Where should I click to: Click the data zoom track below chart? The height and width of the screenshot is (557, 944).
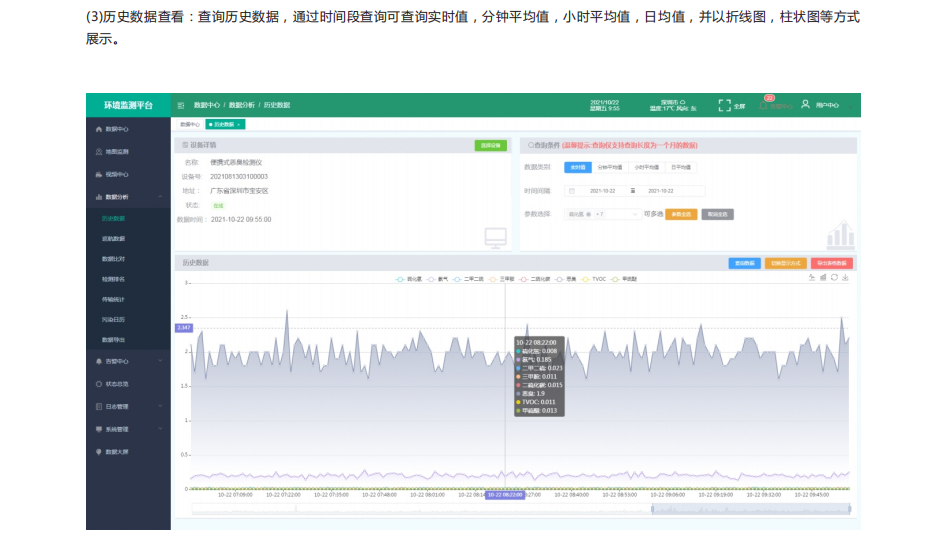click(521, 509)
